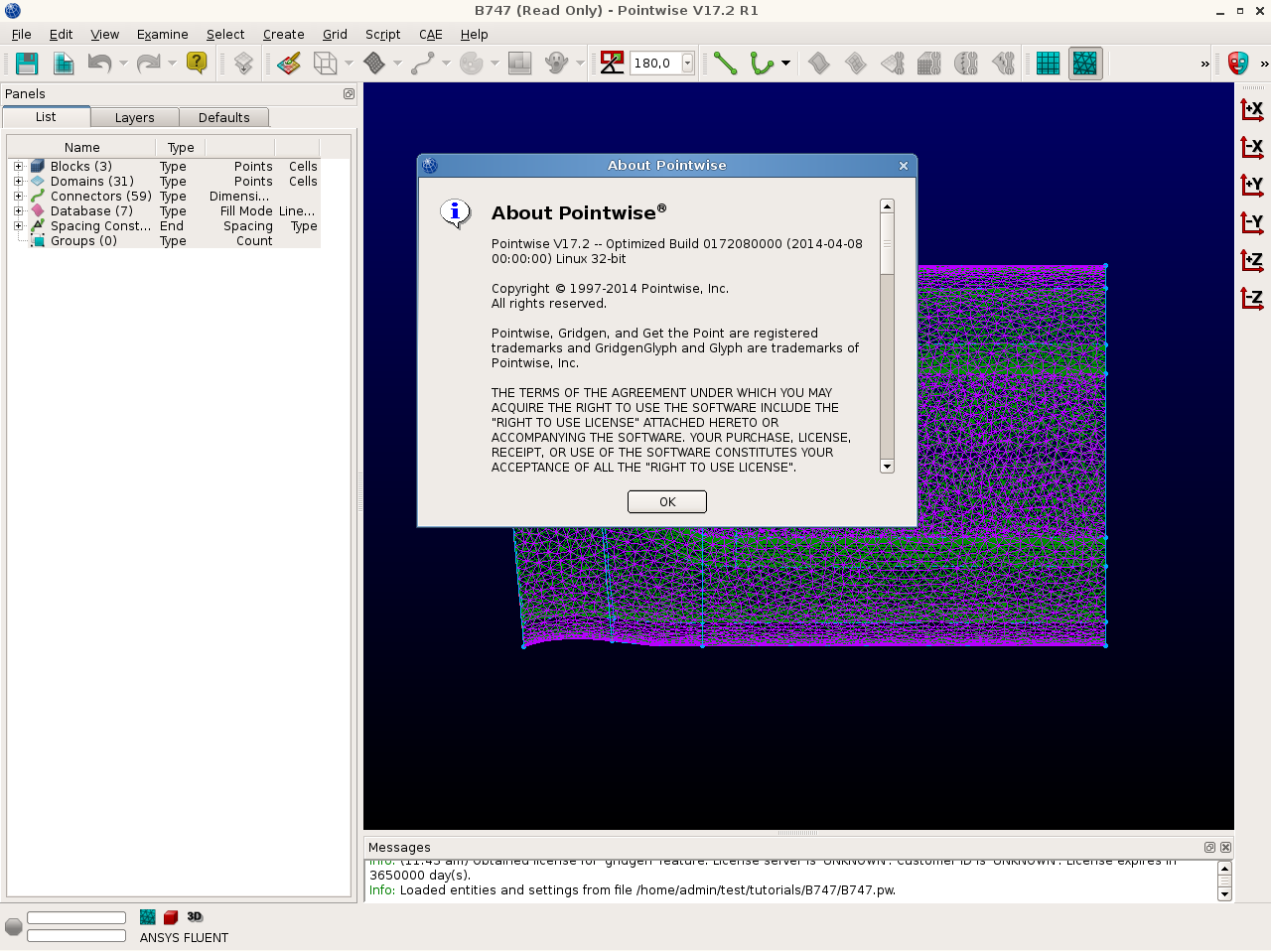1271x952 pixels.
Task: Open the File menu
Action: (x=21, y=34)
